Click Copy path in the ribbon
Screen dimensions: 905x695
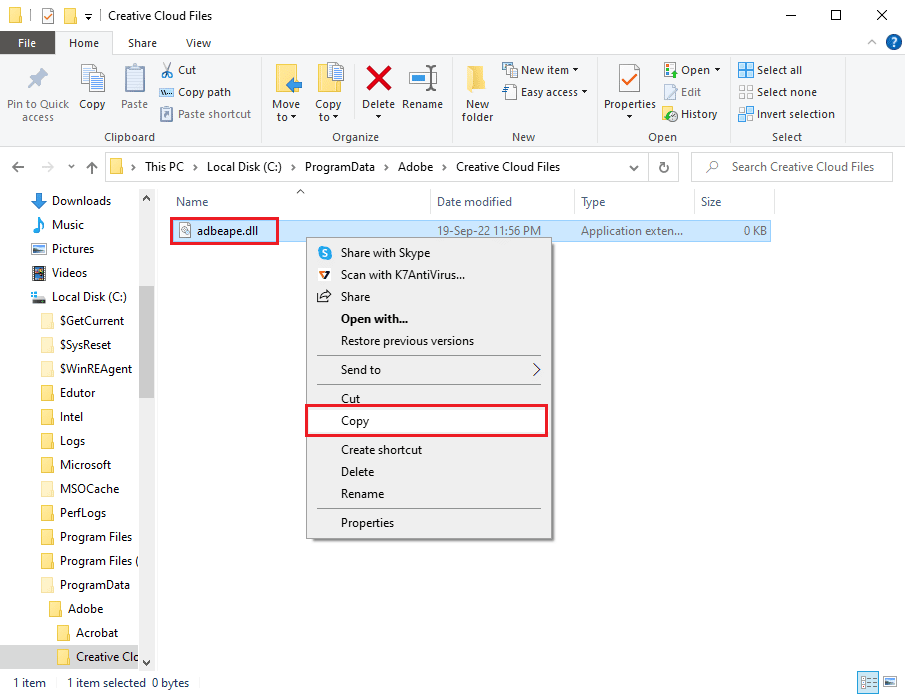click(195, 92)
